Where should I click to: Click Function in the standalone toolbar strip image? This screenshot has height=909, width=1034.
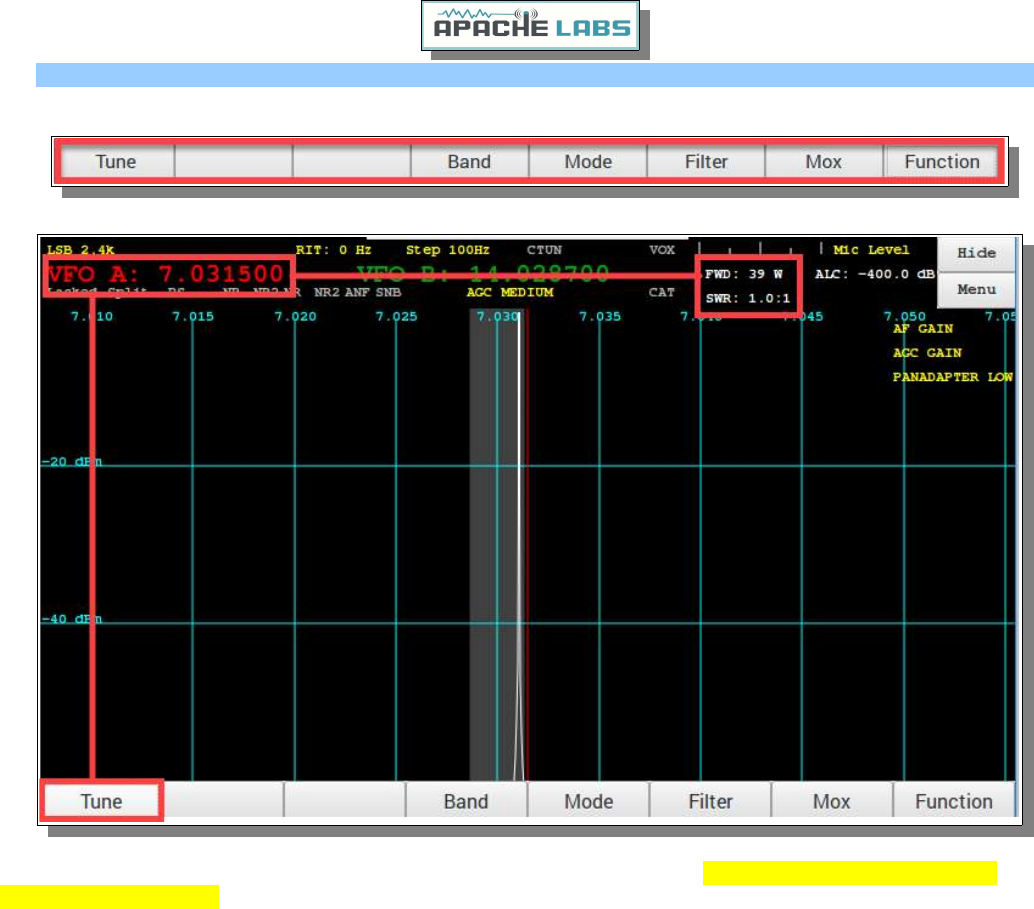(942, 162)
